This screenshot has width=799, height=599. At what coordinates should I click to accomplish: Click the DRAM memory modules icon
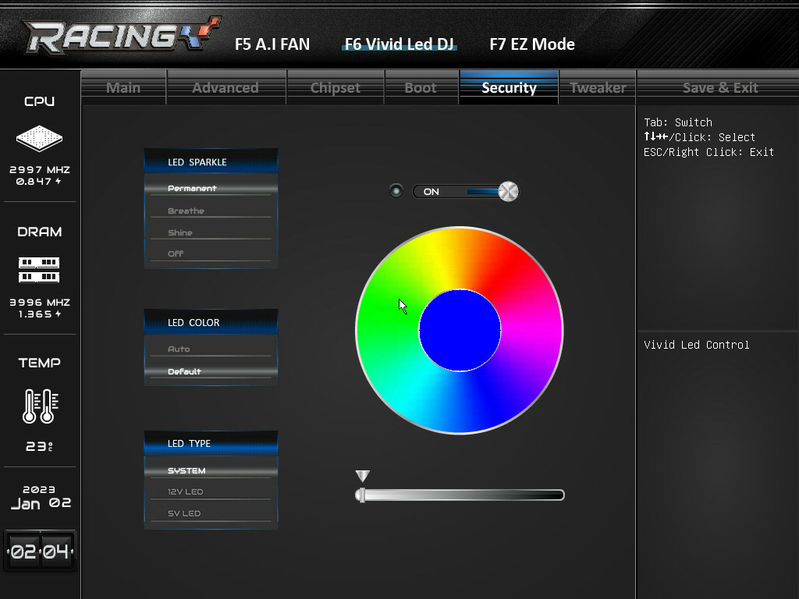click(39, 269)
